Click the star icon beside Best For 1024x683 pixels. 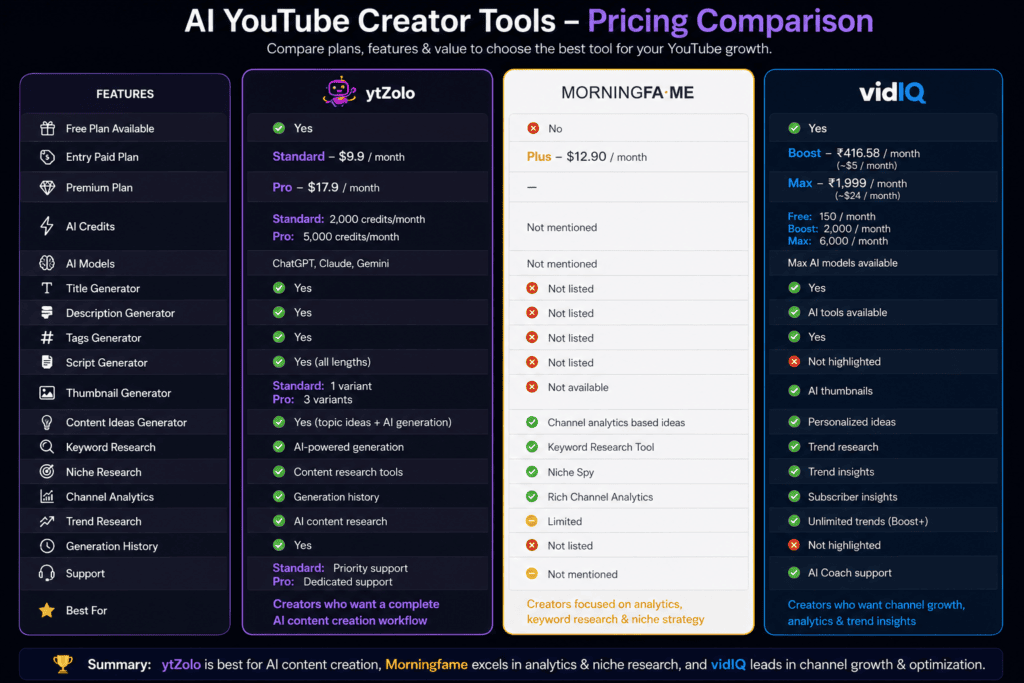pyautogui.click(x=47, y=611)
